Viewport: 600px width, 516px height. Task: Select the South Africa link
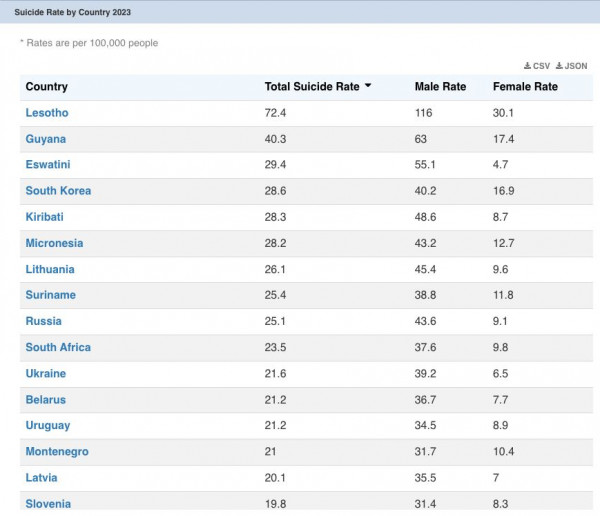point(58,347)
